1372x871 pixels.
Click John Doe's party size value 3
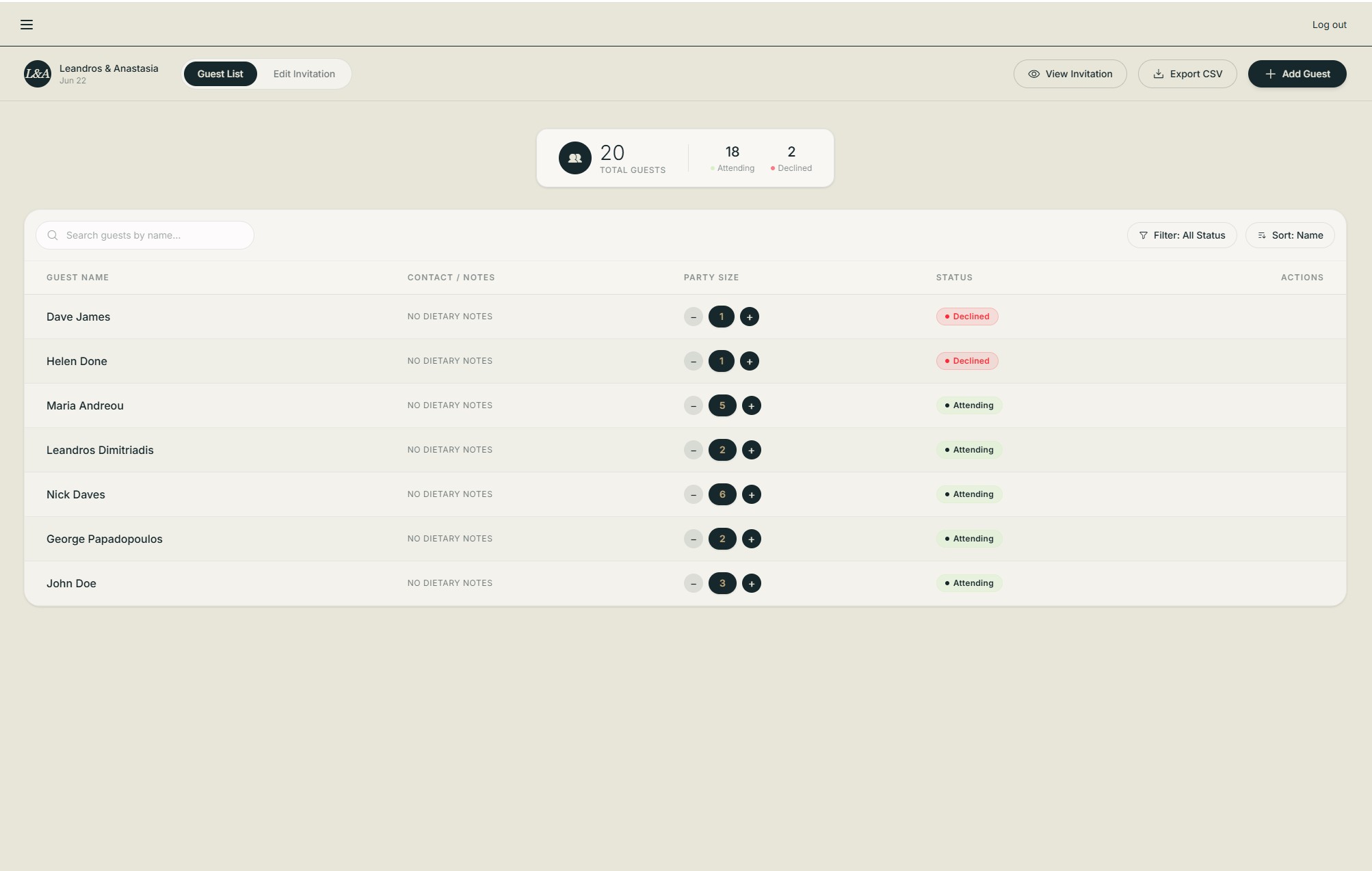click(722, 583)
